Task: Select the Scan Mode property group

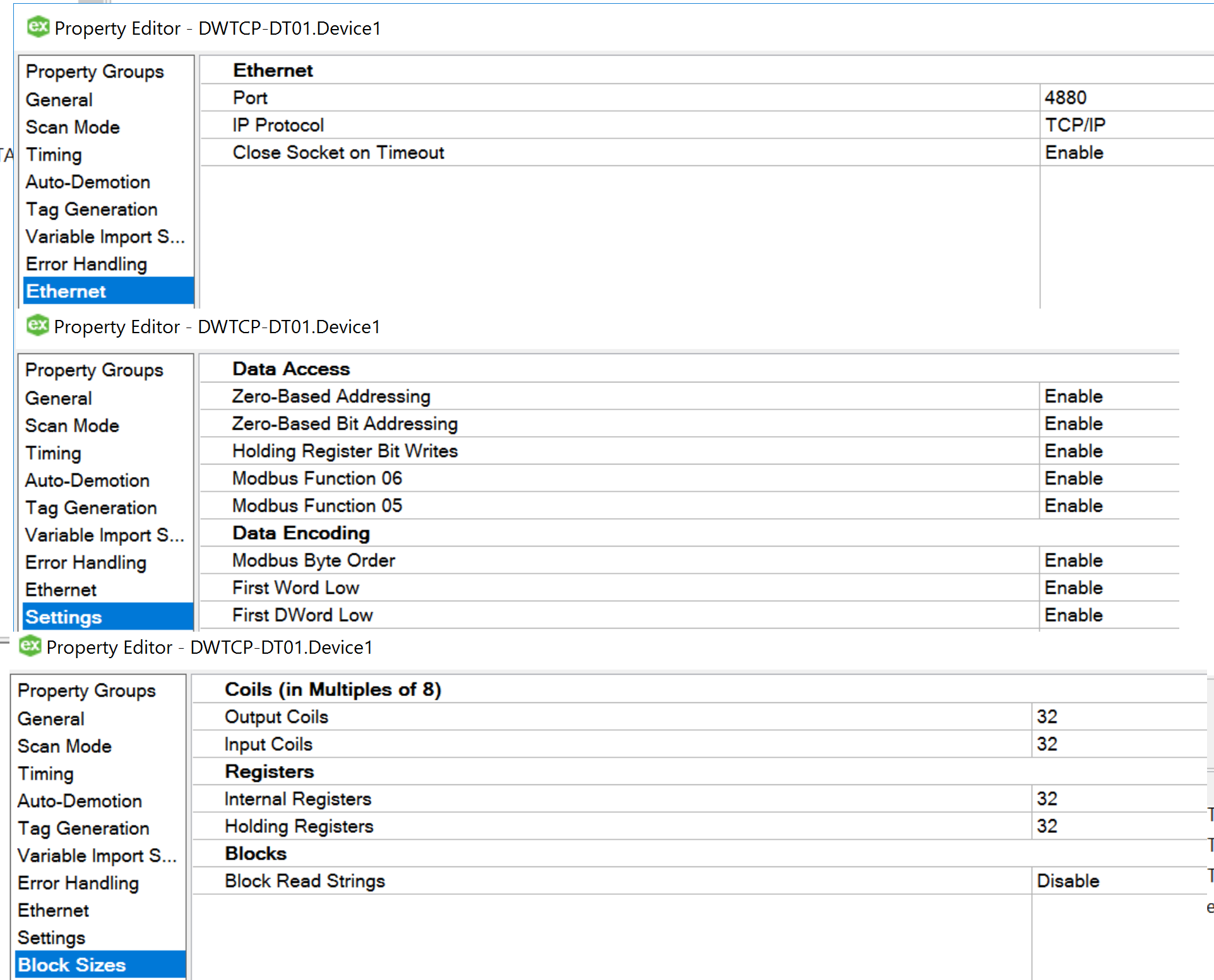Action: (x=73, y=127)
